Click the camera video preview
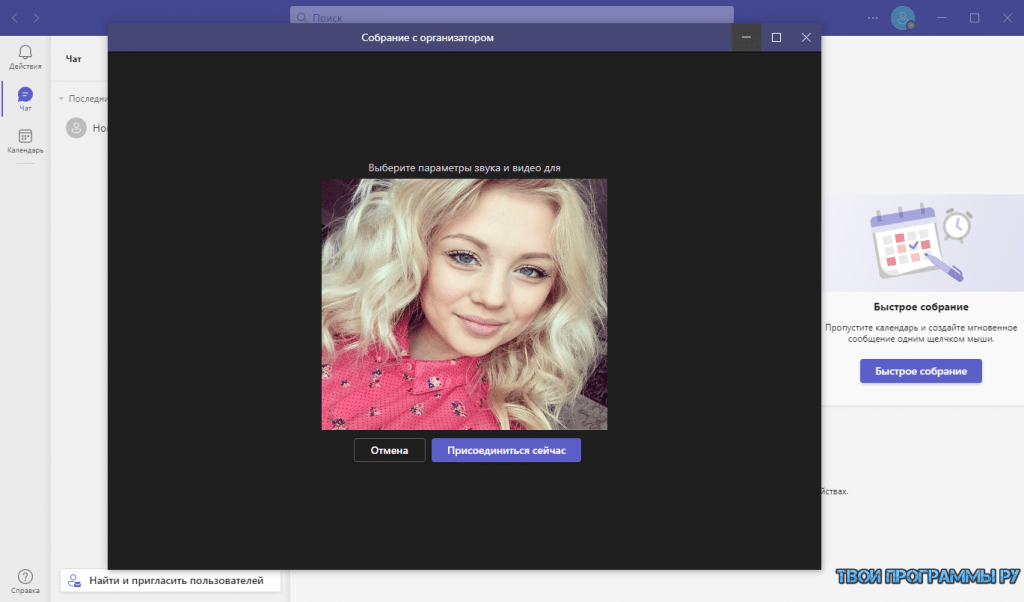The width and height of the screenshot is (1024, 602). pyautogui.click(x=464, y=303)
